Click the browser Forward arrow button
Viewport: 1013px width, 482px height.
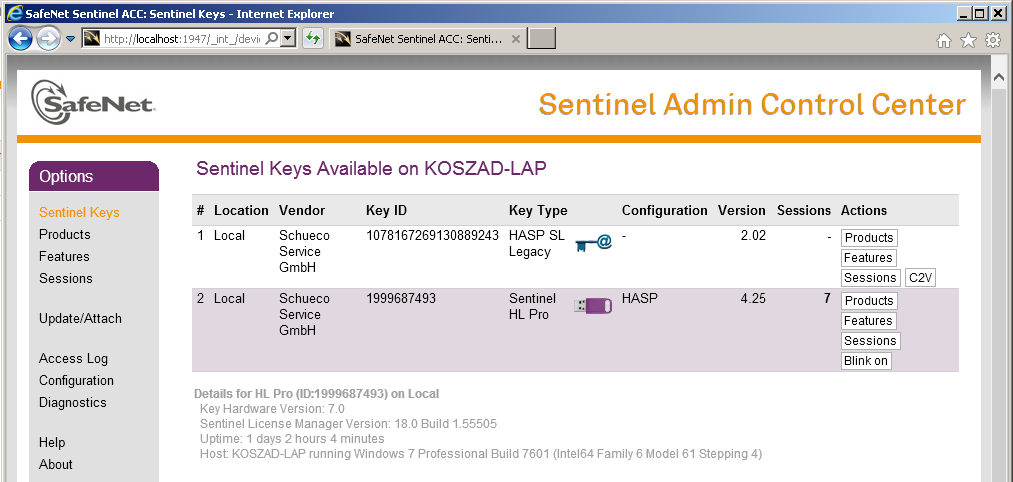point(48,39)
